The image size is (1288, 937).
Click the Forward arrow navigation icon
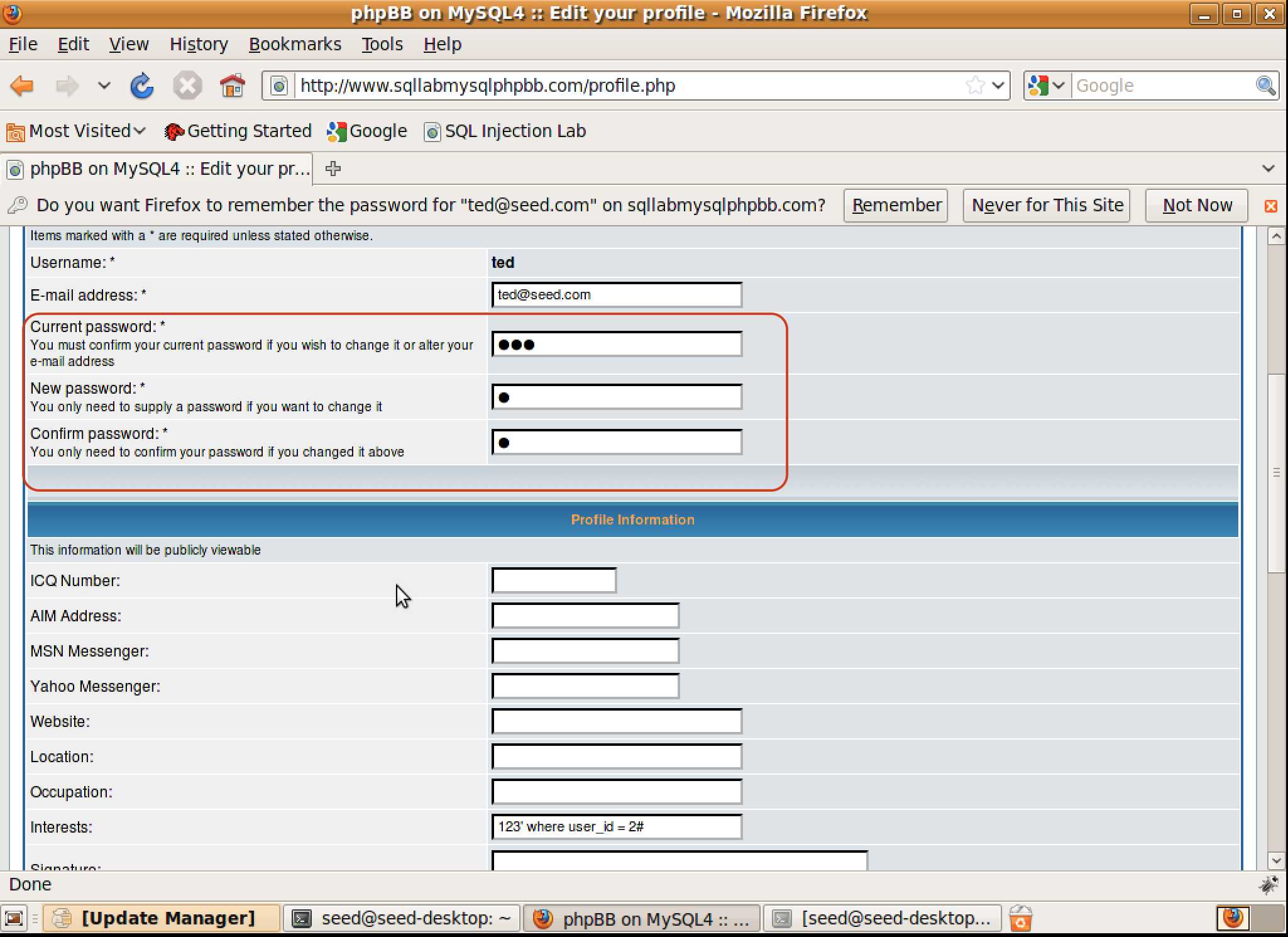[x=67, y=86]
